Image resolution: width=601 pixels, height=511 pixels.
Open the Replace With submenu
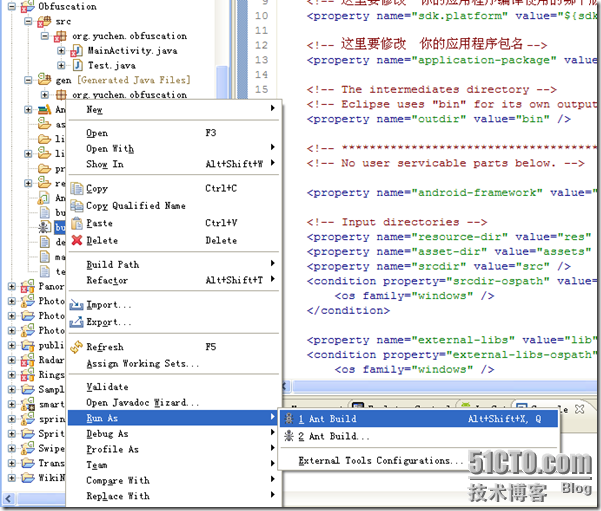(174, 496)
